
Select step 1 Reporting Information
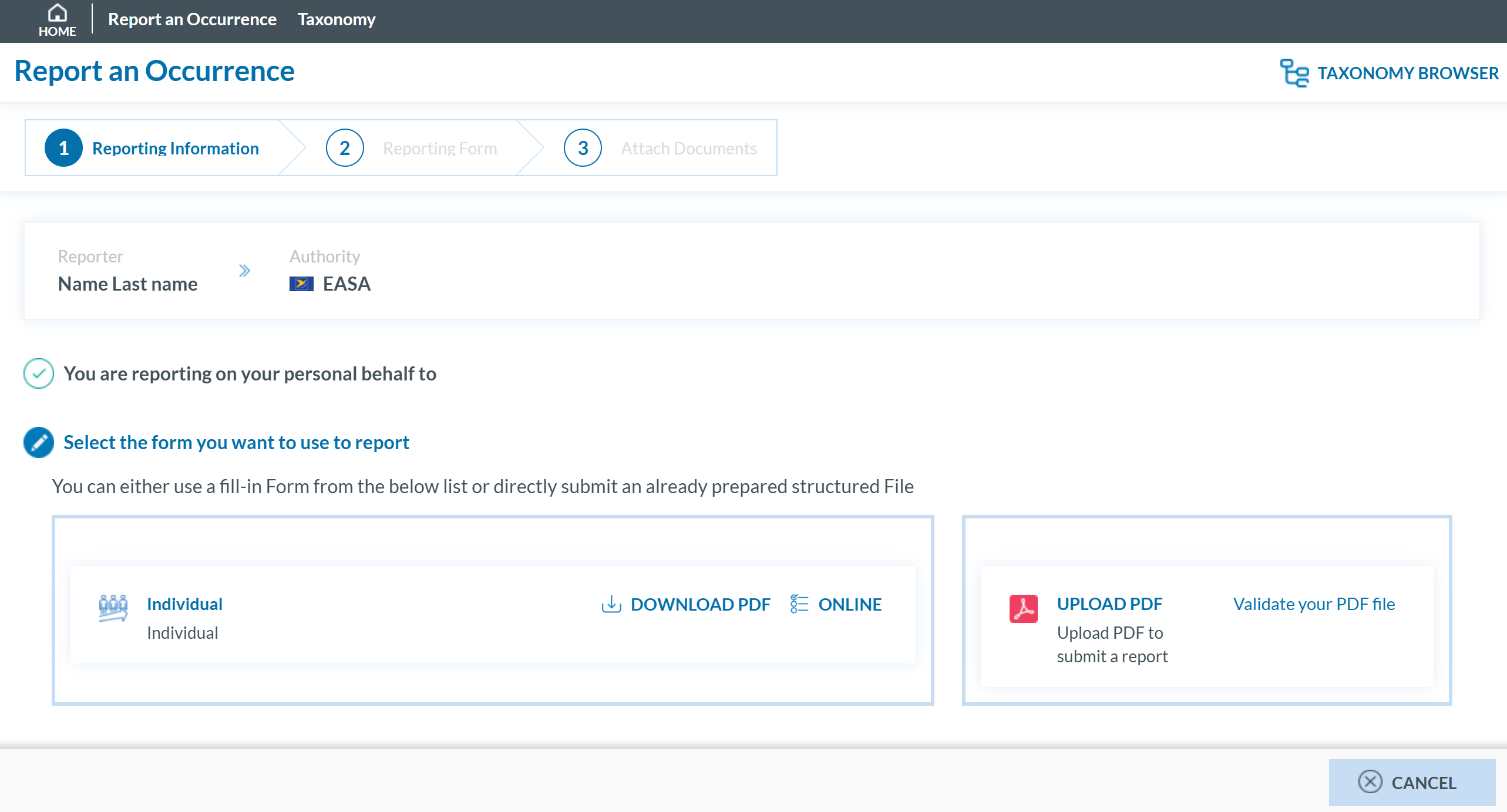(x=153, y=148)
